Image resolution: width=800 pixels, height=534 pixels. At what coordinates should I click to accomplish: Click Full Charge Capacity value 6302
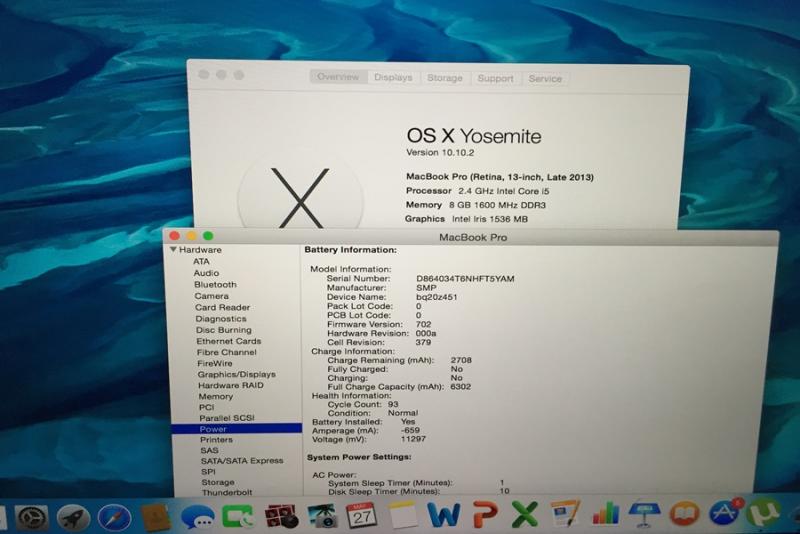click(461, 387)
